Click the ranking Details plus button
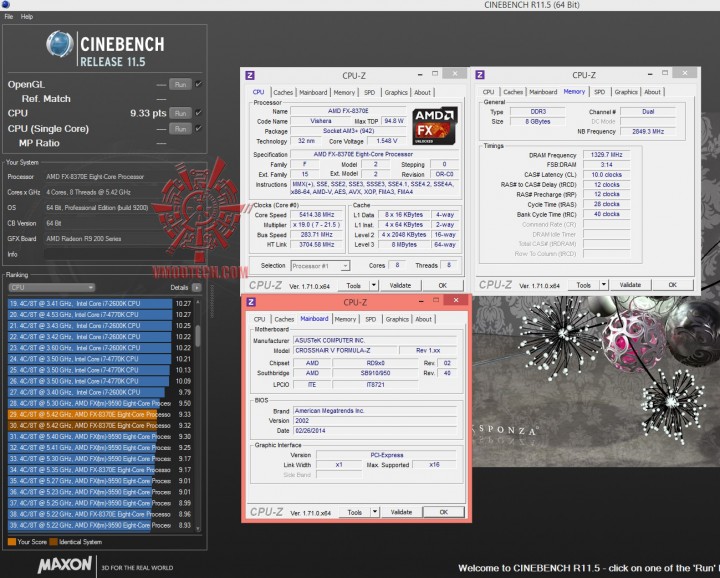720x578 pixels. (197, 287)
